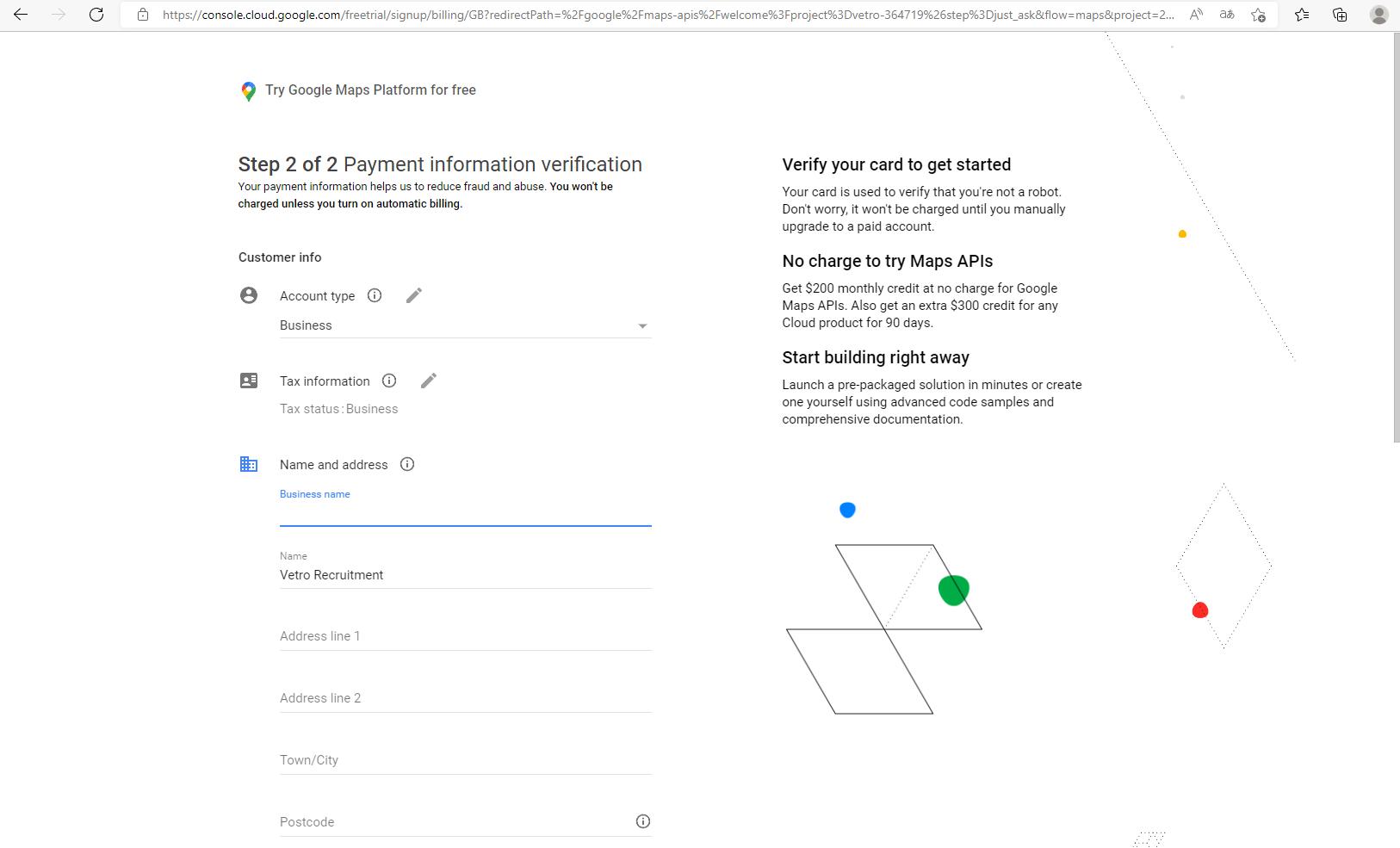Open the Read aloud icon in the address bar
The height and width of the screenshot is (848, 1400).
pyautogui.click(x=1196, y=15)
